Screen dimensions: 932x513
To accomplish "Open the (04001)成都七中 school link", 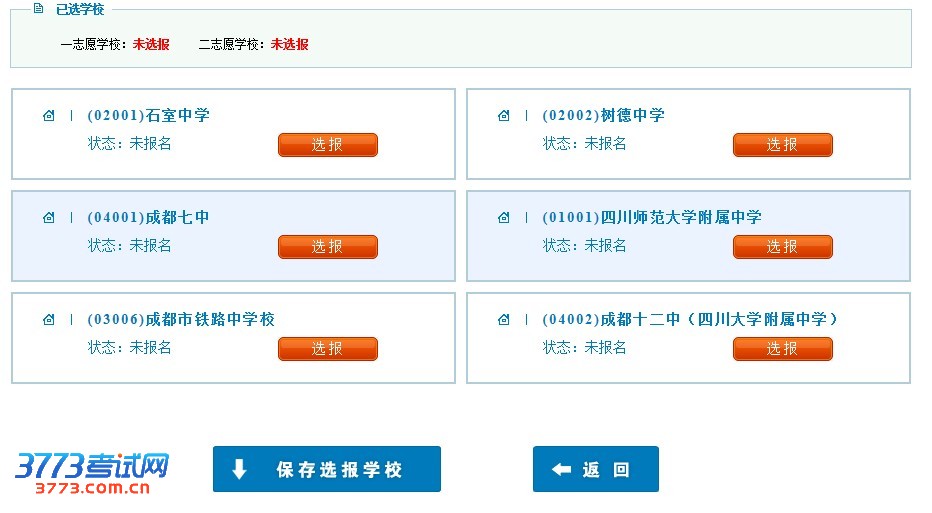I will click(148, 217).
